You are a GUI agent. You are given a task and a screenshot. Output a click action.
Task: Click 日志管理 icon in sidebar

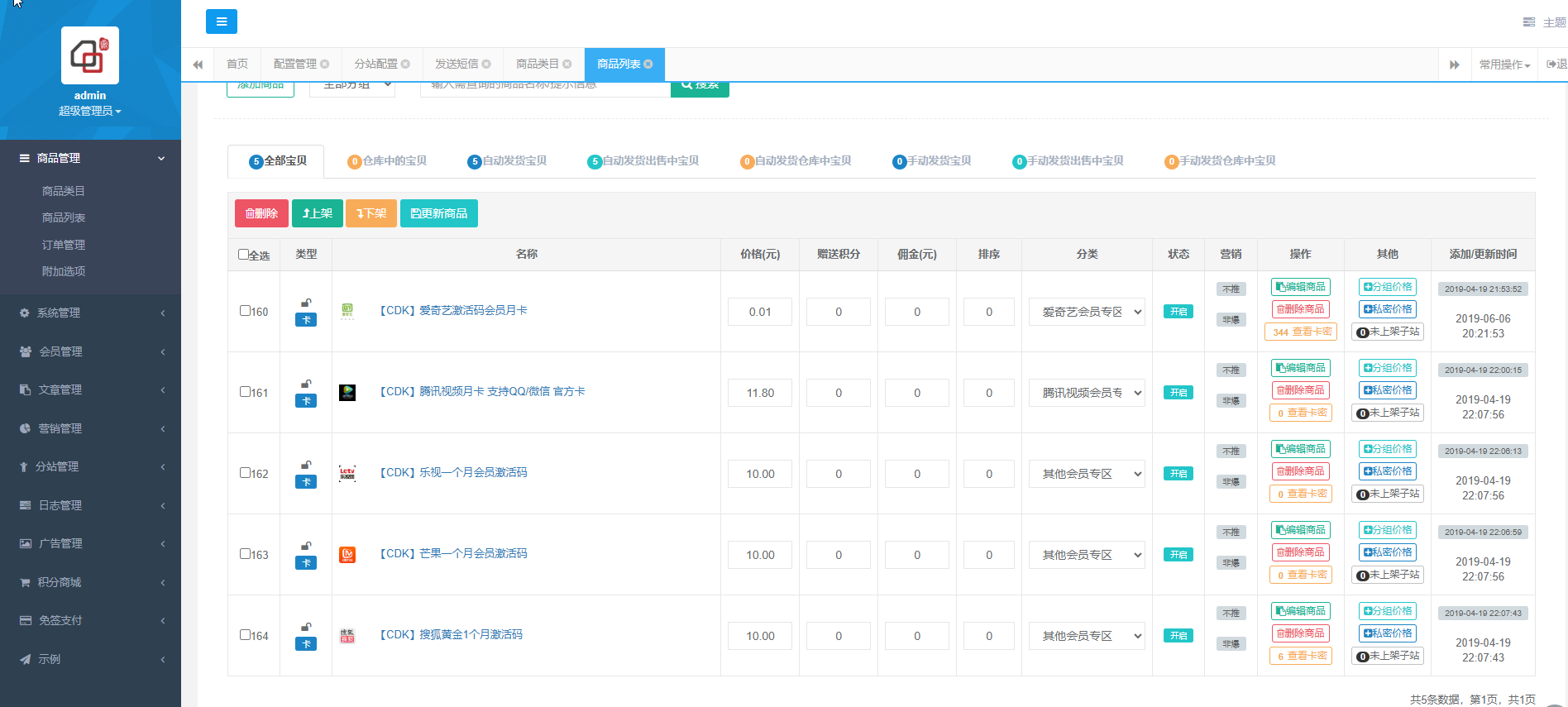coord(26,505)
